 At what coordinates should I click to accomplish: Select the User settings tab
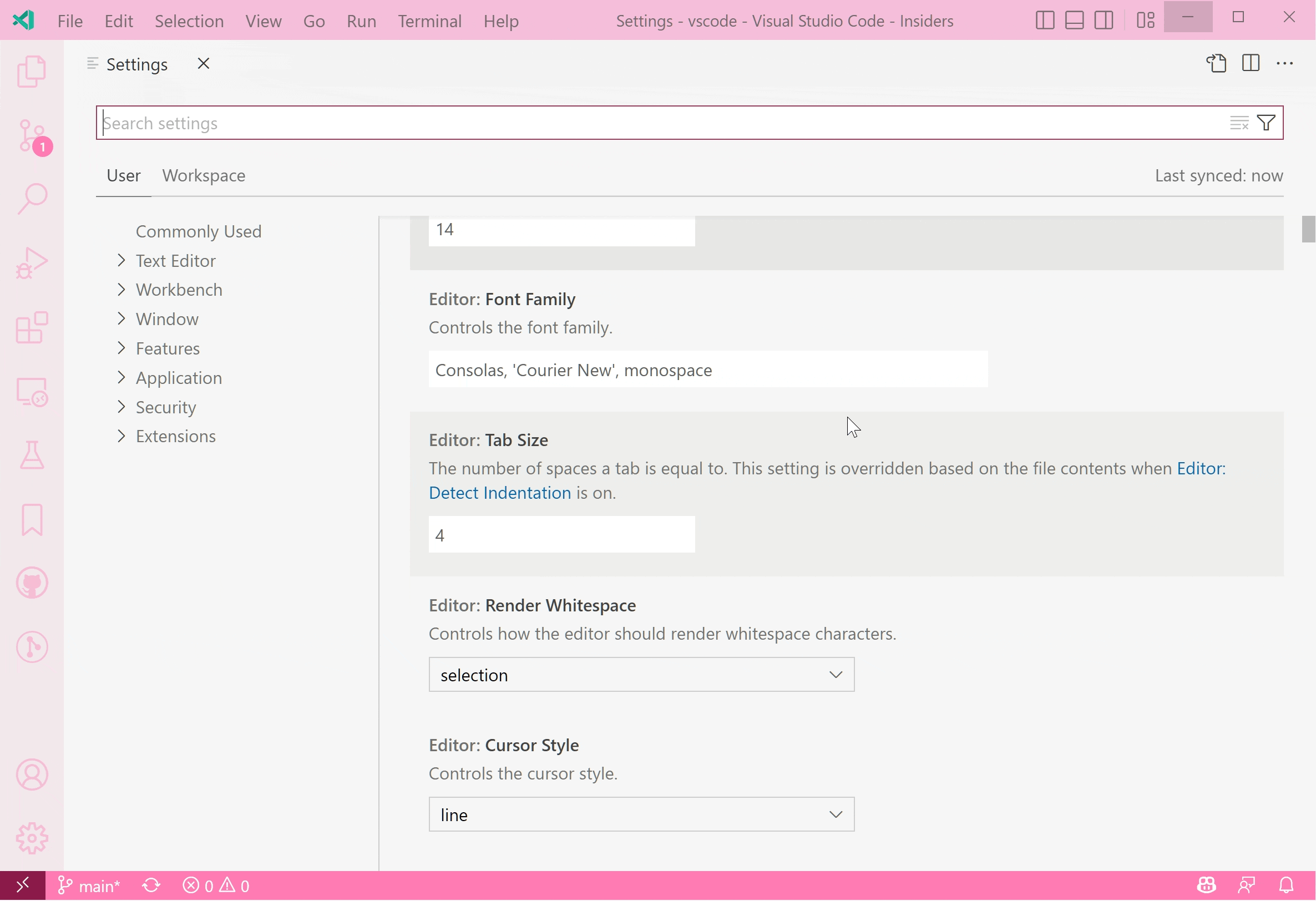click(123, 175)
